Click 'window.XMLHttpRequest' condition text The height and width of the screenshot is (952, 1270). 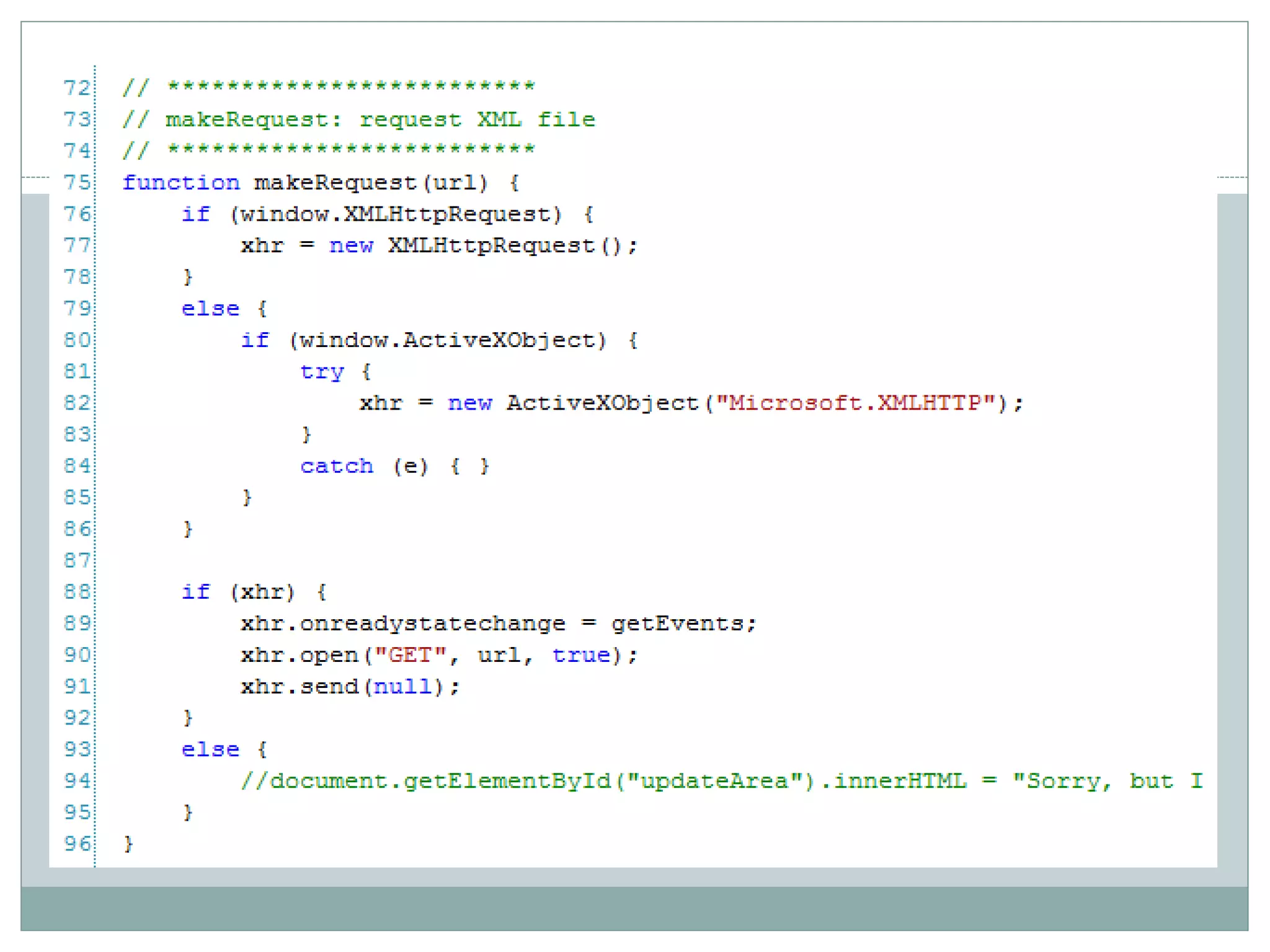395,214
